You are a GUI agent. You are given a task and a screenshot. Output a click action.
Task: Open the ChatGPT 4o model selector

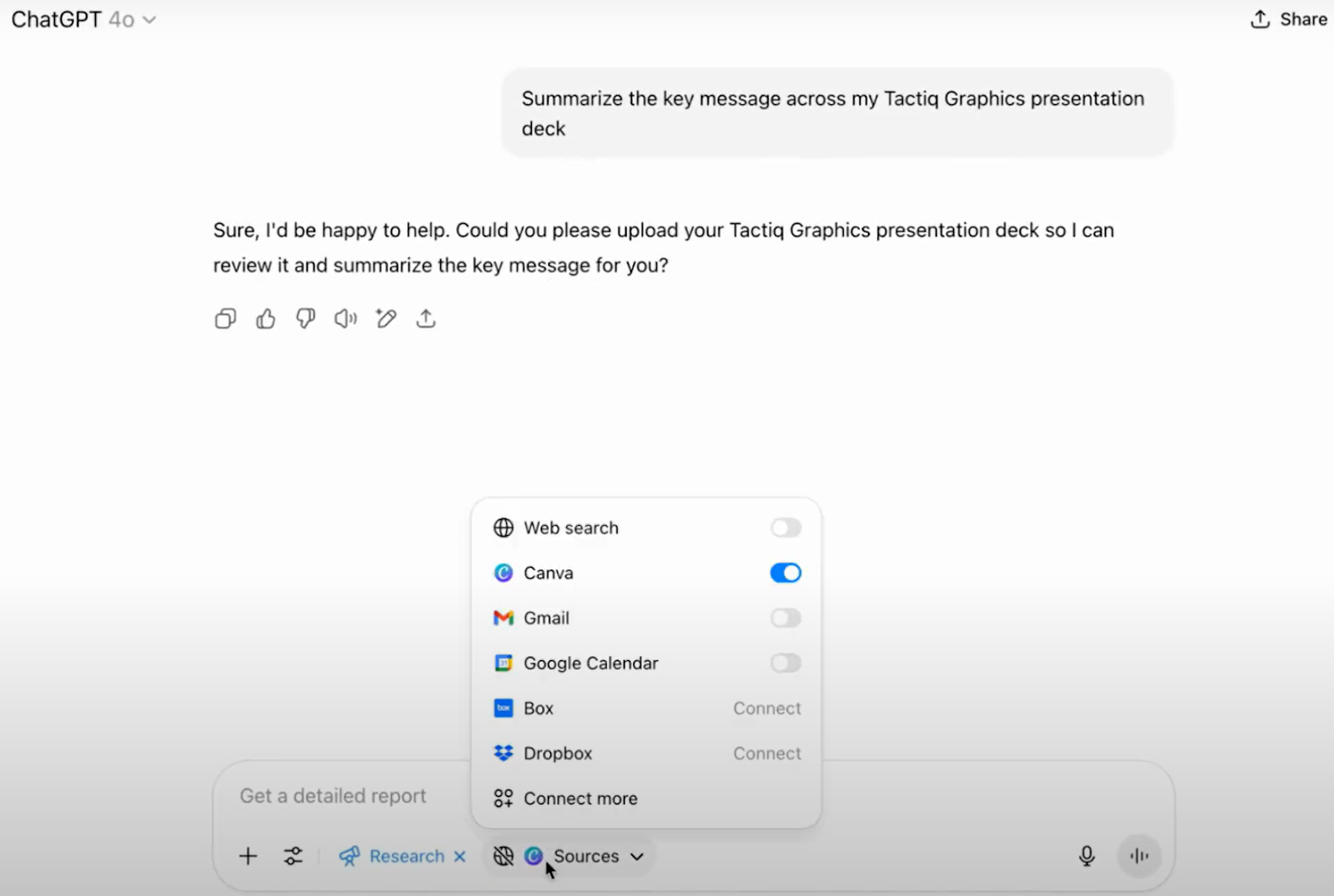[x=83, y=19]
